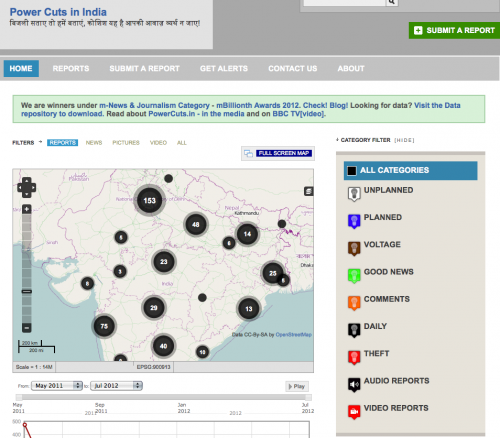This screenshot has width=500, height=438.
Task: Select the blue Planned category icon
Action: [x=354, y=221]
